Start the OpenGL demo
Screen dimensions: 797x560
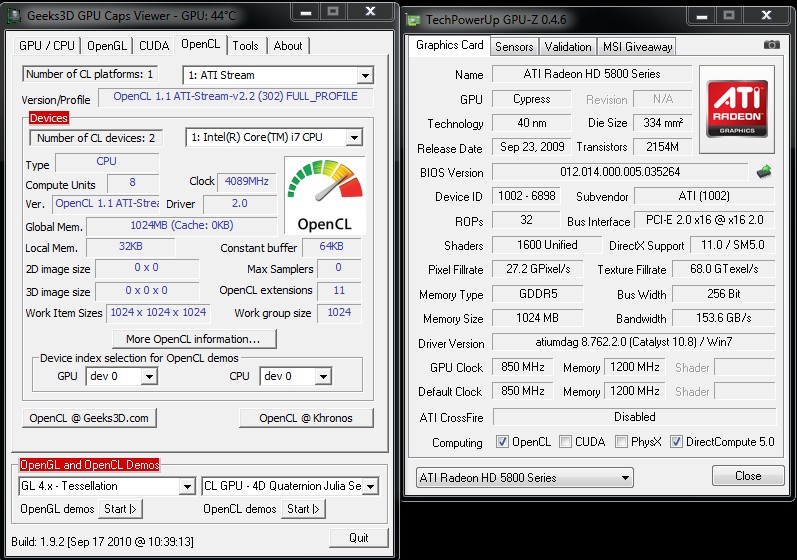120,509
